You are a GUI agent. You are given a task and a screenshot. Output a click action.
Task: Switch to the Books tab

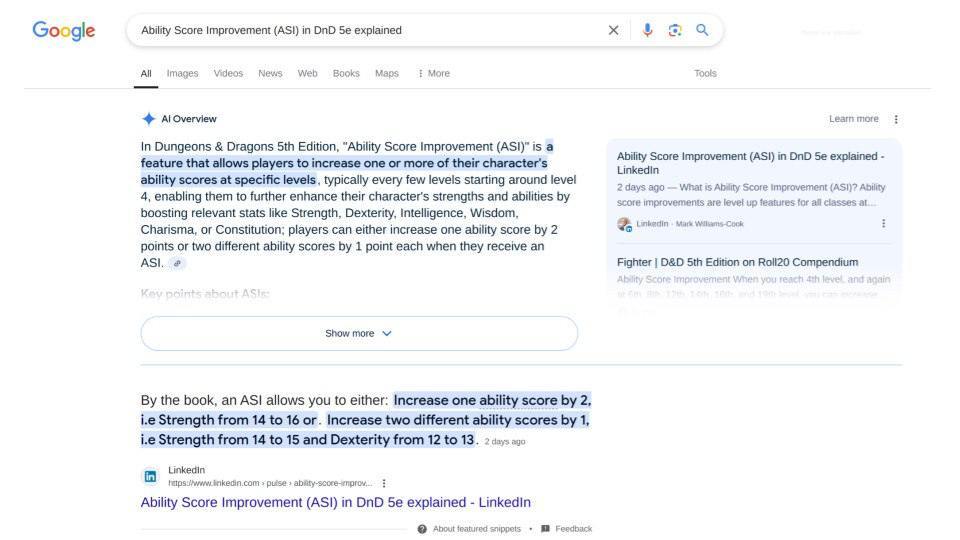coord(346,73)
